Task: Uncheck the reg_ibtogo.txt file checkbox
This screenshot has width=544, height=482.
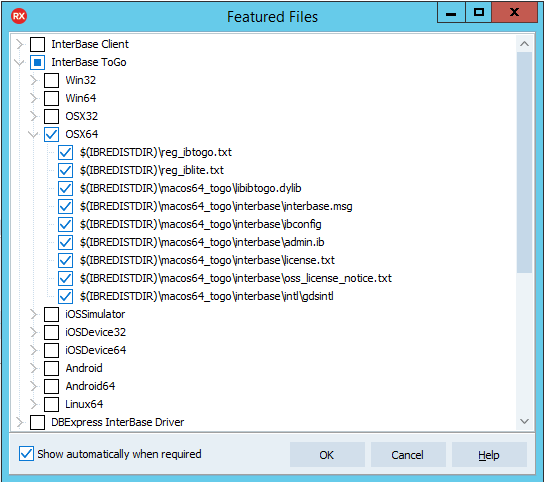Action: click(66, 152)
